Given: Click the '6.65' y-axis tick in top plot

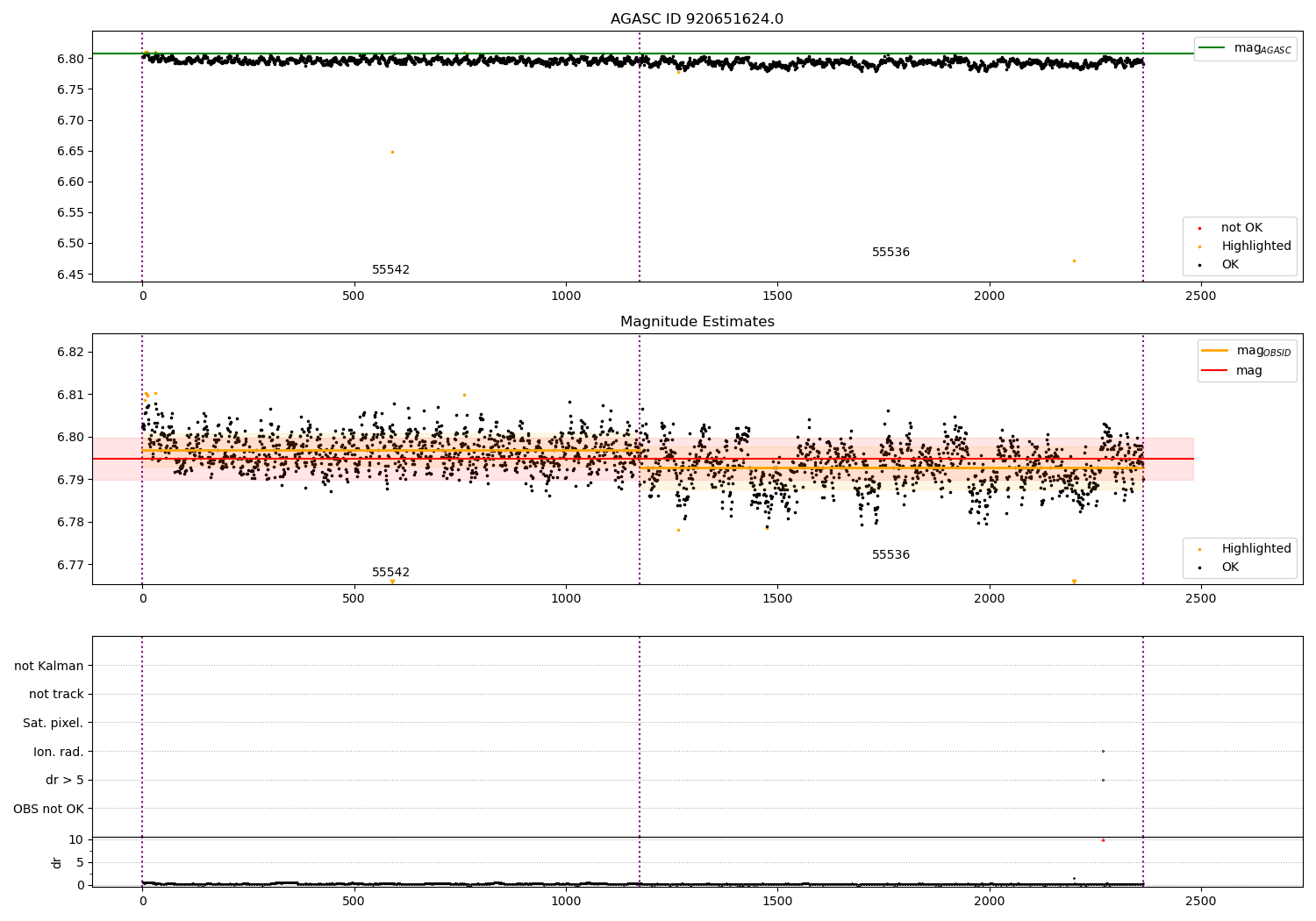Looking at the screenshot, I should (x=70, y=152).
